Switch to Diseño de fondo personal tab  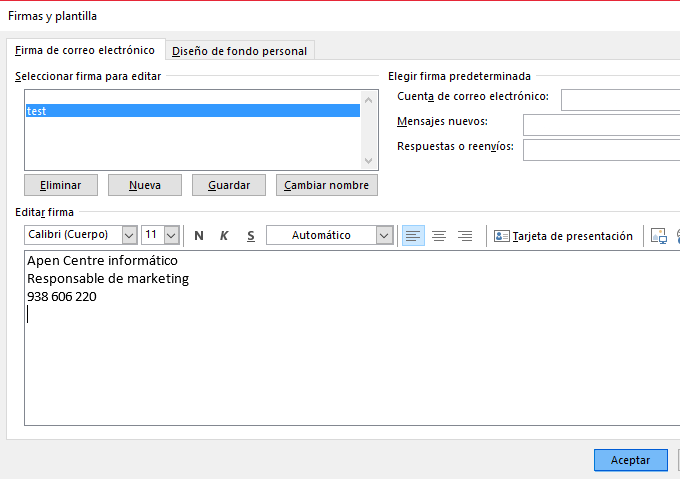point(240,51)
